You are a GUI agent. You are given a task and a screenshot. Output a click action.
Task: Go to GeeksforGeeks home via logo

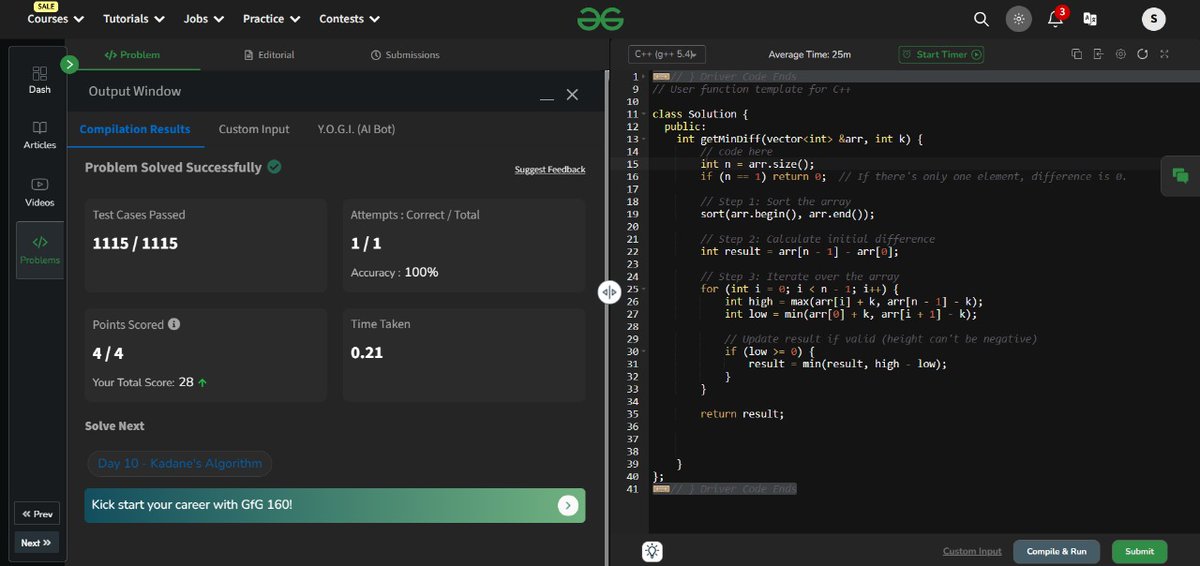[x=600, y=19]
